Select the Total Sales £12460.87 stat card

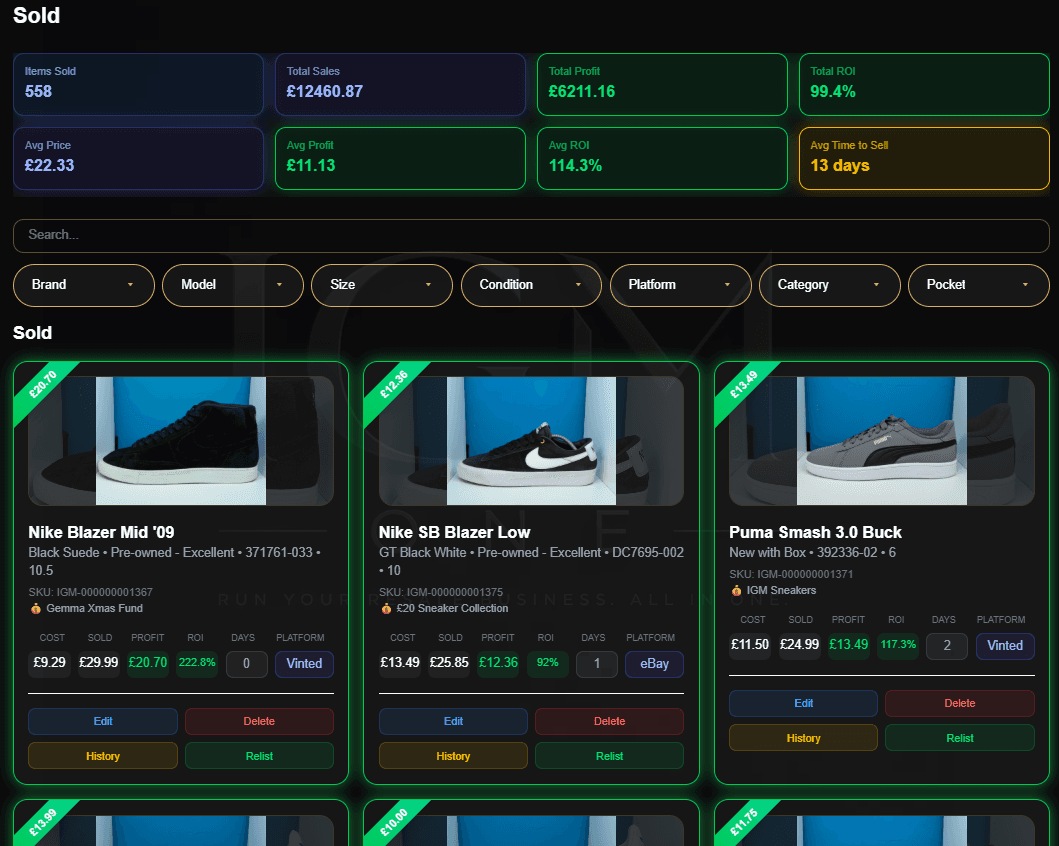click(401, 84)
